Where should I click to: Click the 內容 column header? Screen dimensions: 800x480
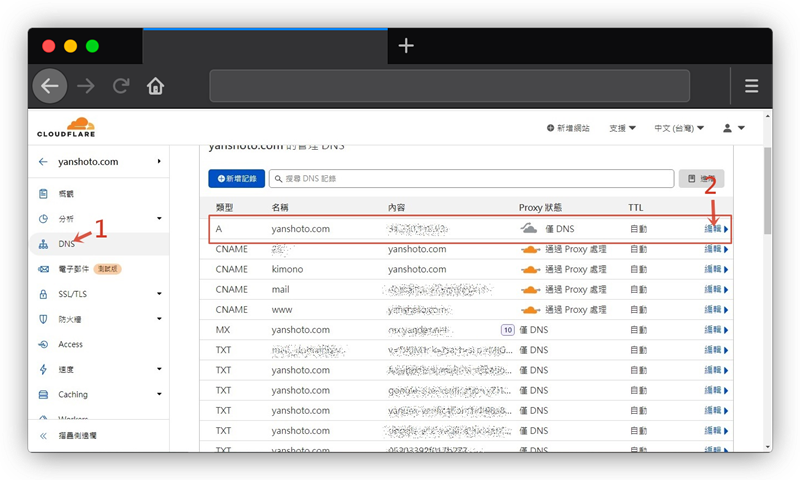tap(396, 208)
